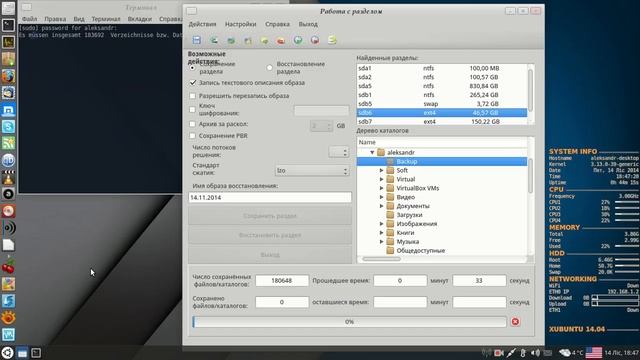Uncheck 'Запись текстового описания образа'
The image size is (640, 360).
193,83
